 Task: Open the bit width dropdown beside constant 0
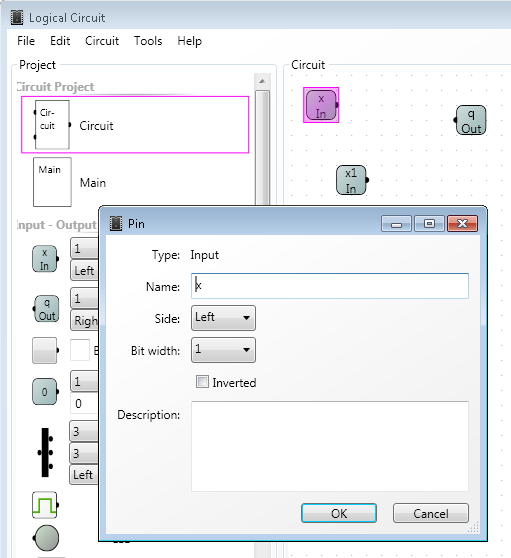point(84,381)
